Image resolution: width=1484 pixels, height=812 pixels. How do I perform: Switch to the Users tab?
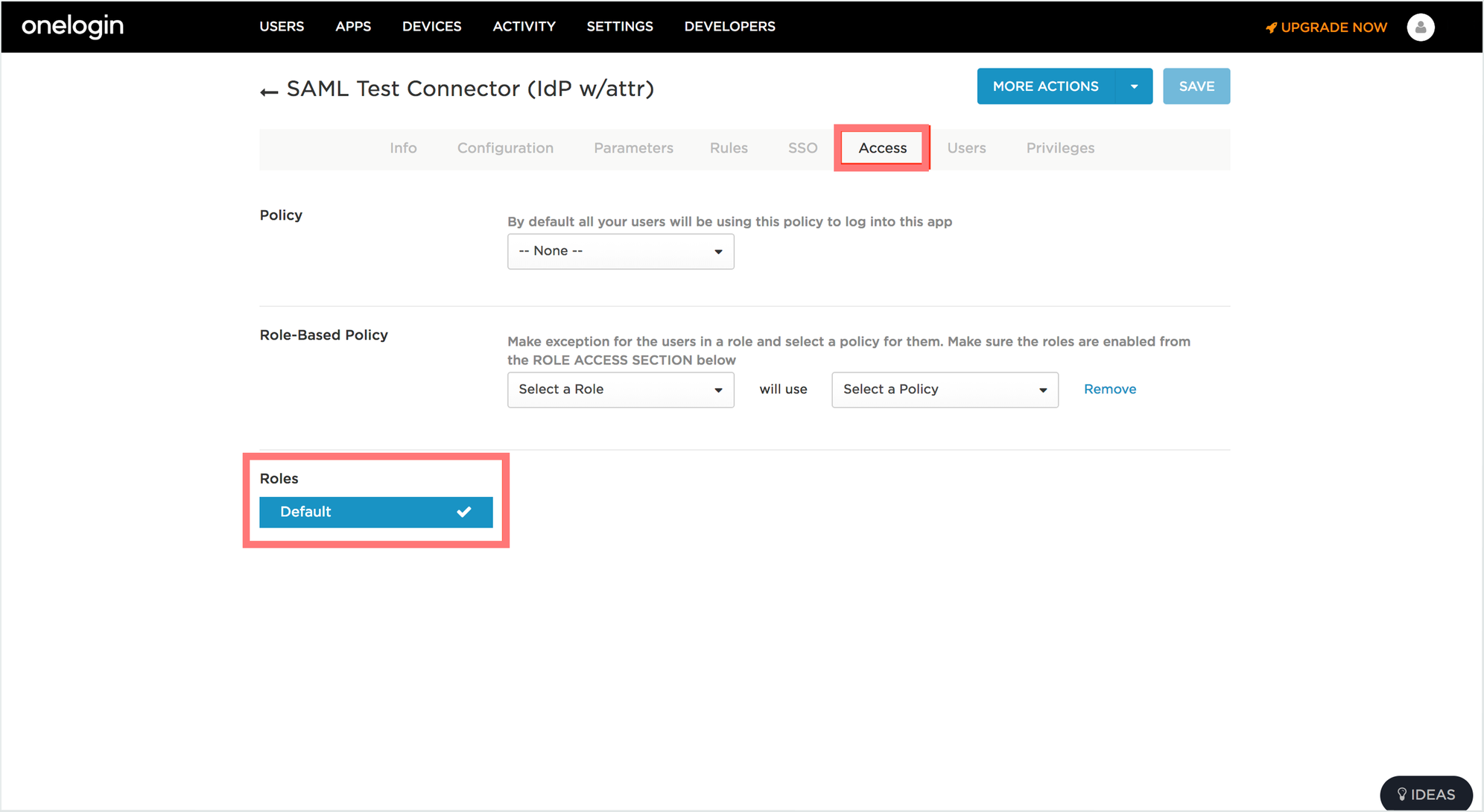tap(966, 148)
